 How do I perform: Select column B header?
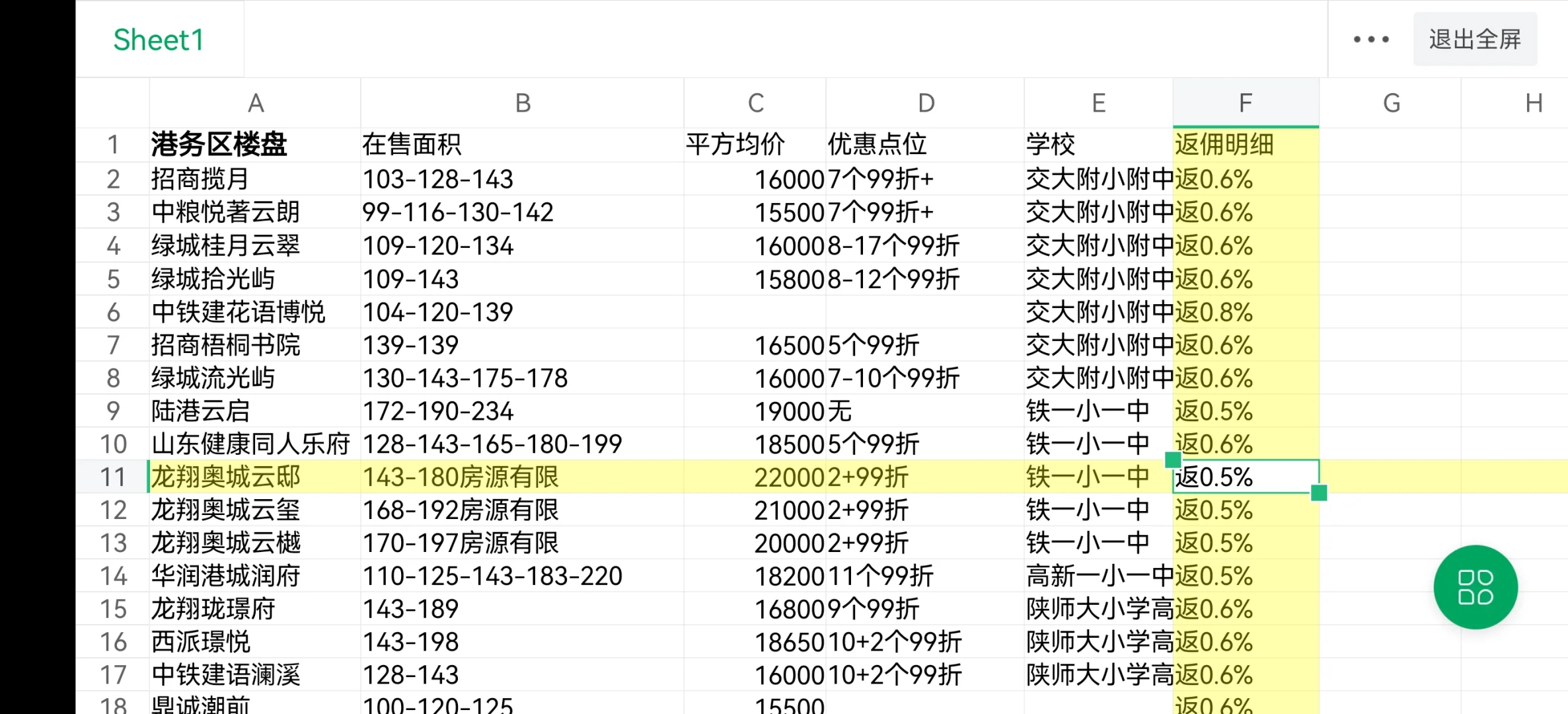click(x=523, y=103)
